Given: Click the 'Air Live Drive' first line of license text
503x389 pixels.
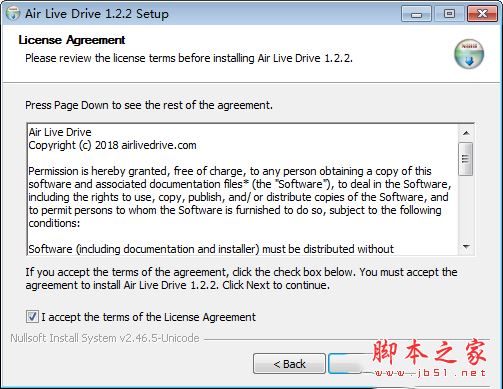Looking at the screenshot, I should tap(60, 132).
